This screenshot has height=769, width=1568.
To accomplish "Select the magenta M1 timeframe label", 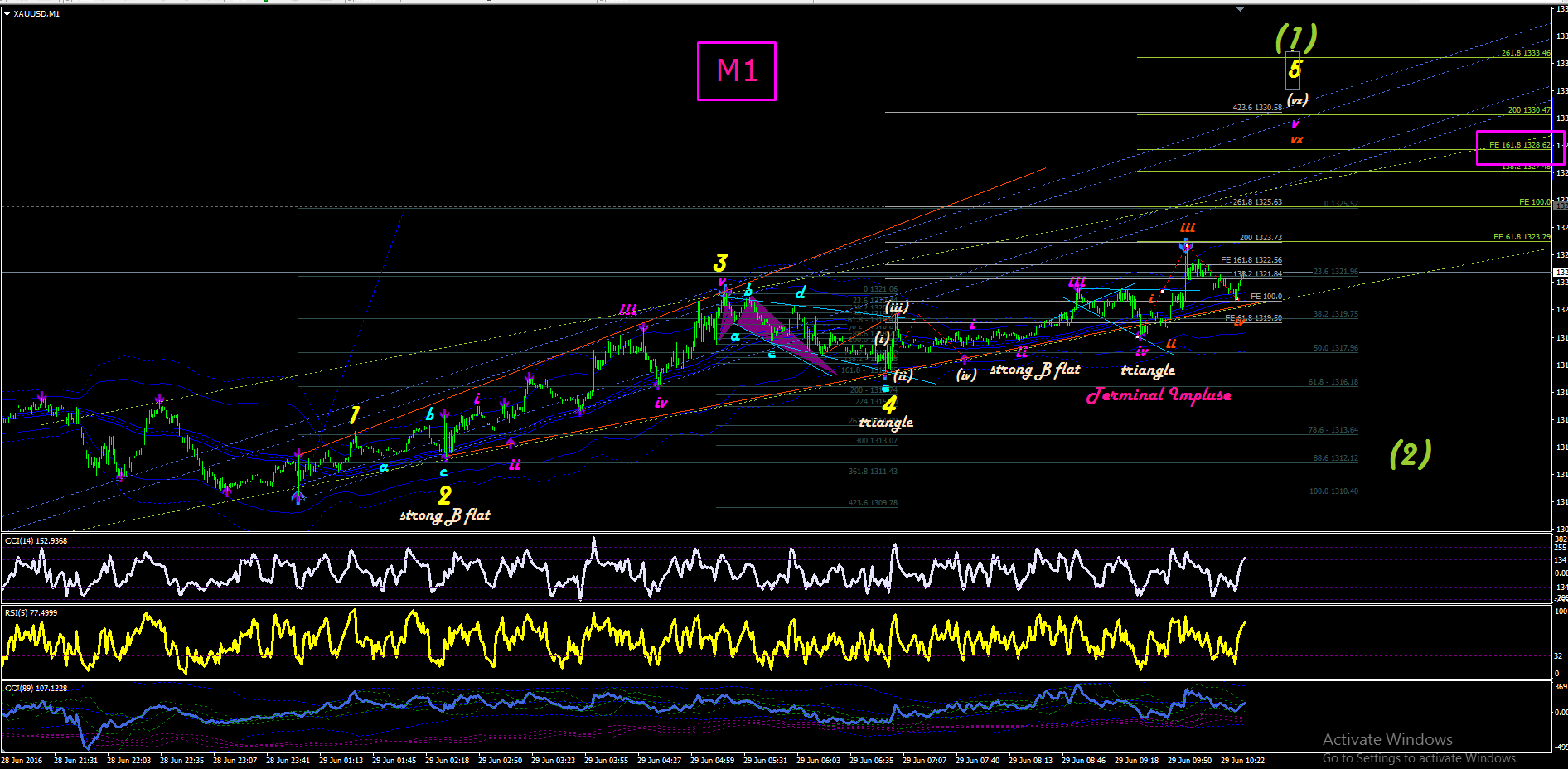I will click(x=737, y=71).
